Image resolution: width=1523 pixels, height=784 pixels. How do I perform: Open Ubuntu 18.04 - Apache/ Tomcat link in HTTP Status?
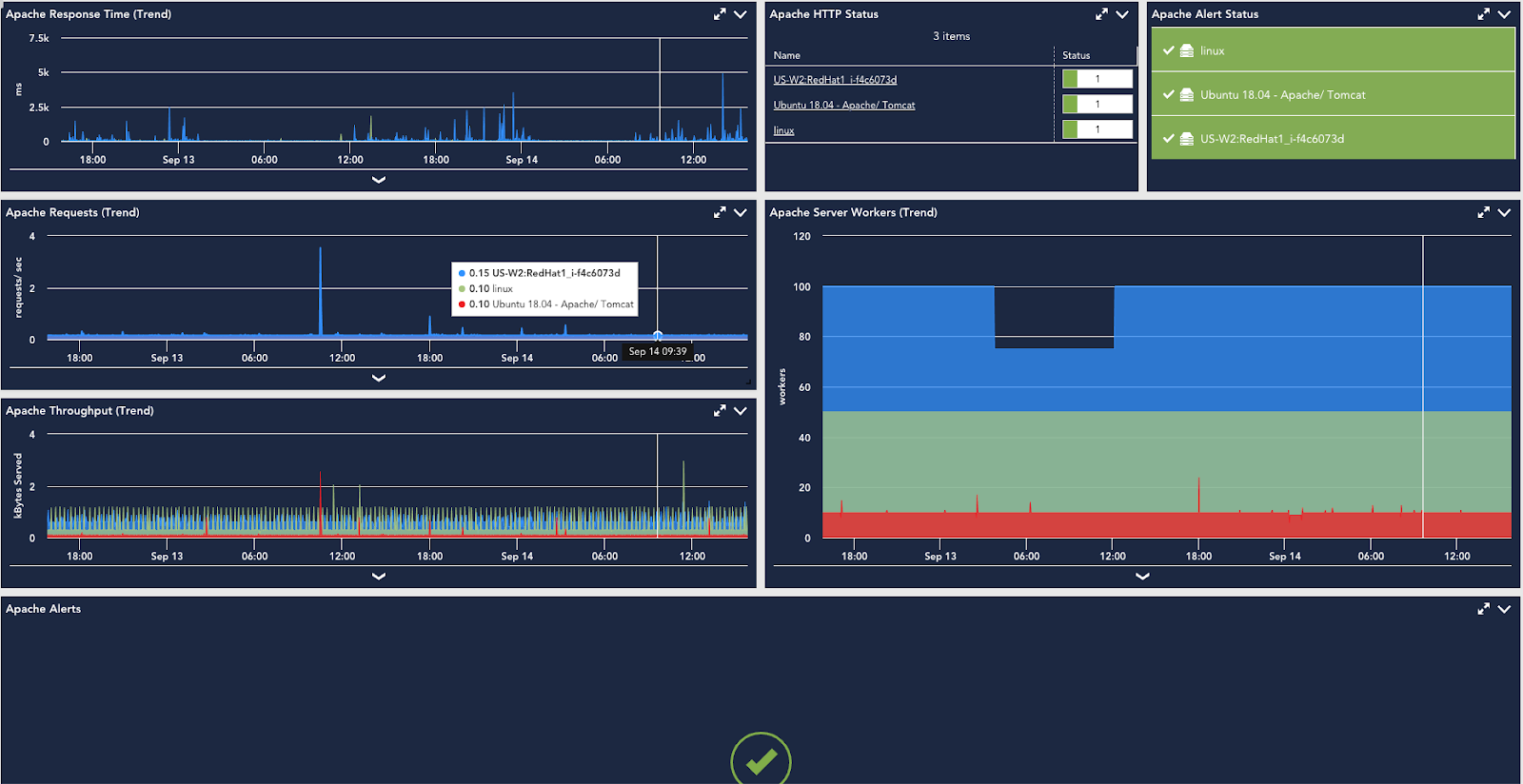[x=844, y=106]
